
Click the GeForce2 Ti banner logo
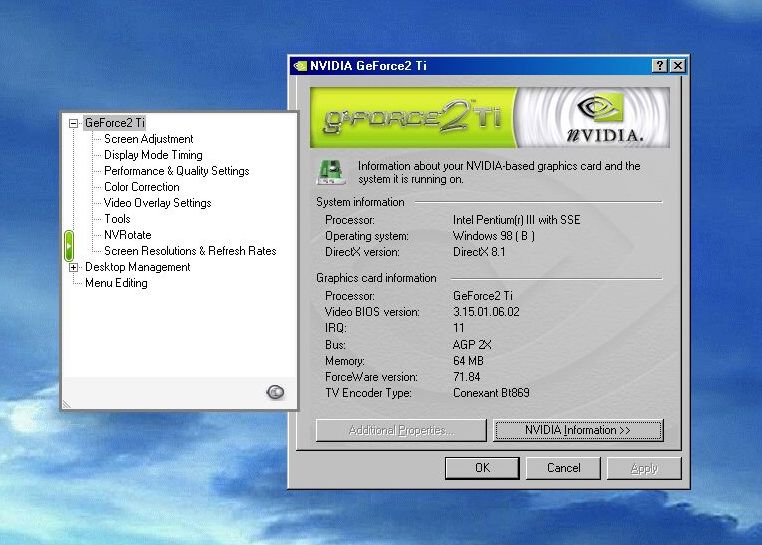[412, 118]
